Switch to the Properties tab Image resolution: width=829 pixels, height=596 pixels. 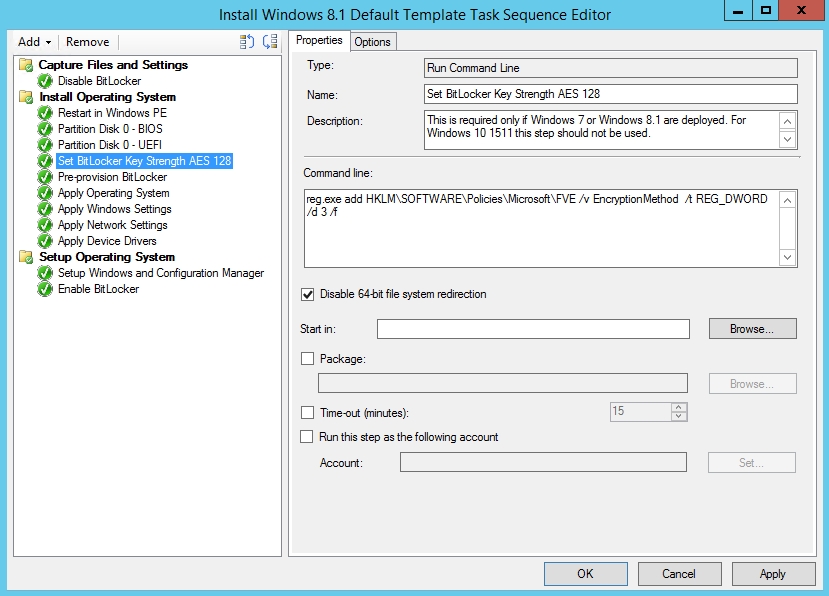(319, 41)
